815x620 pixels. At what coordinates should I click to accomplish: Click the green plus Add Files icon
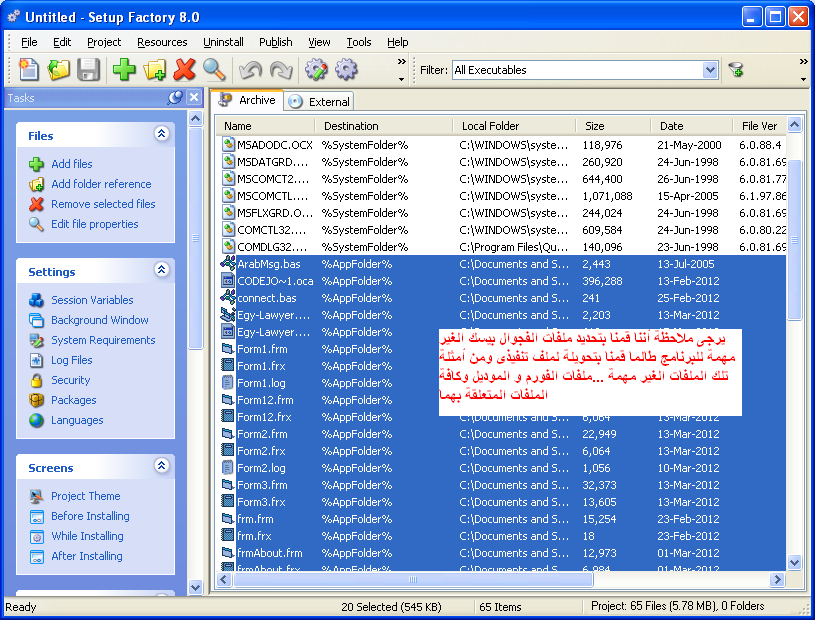pos(124,69)
